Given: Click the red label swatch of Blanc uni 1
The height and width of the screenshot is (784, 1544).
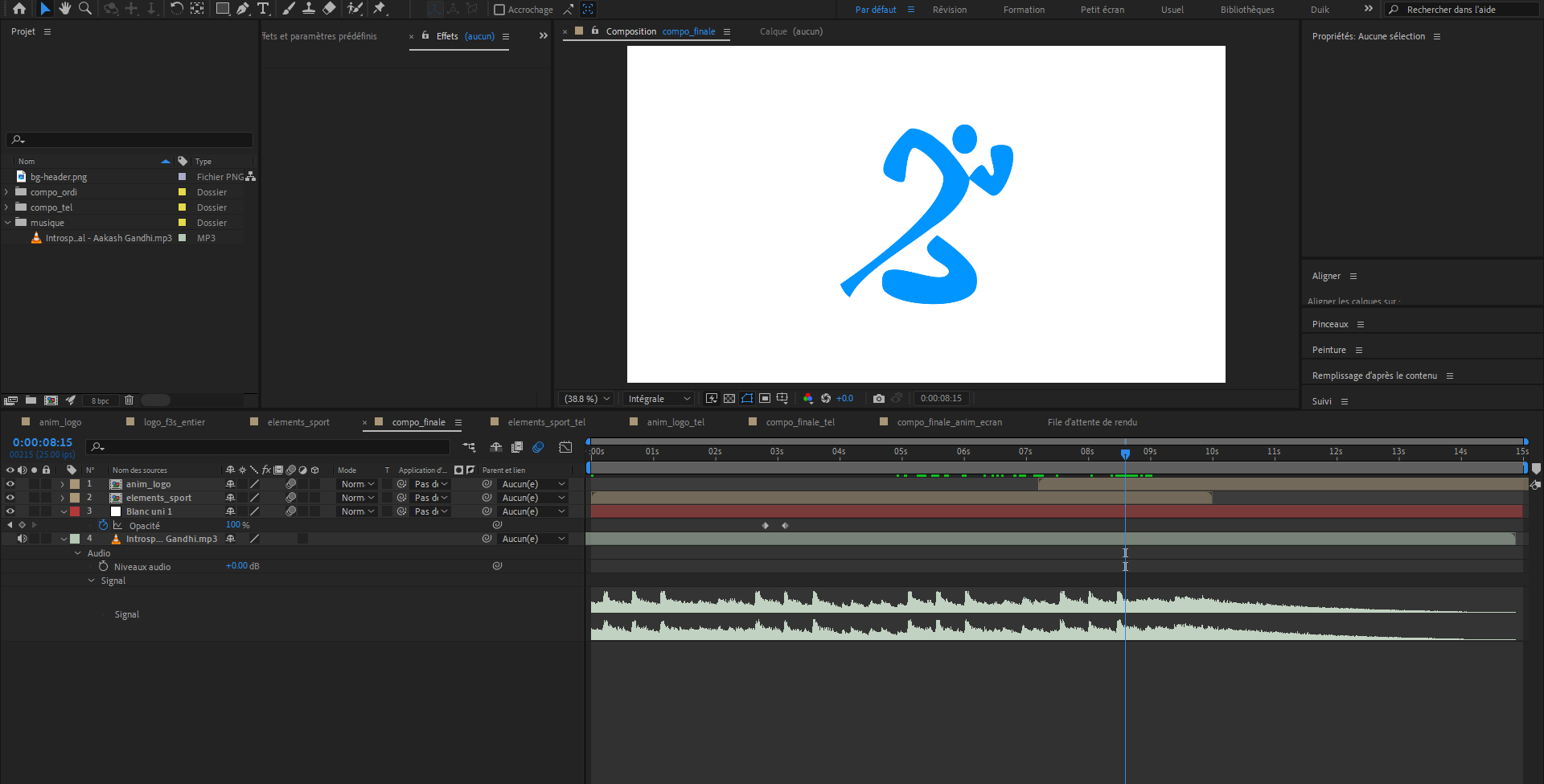Looking at the screenshot, I should pos(75,511).
